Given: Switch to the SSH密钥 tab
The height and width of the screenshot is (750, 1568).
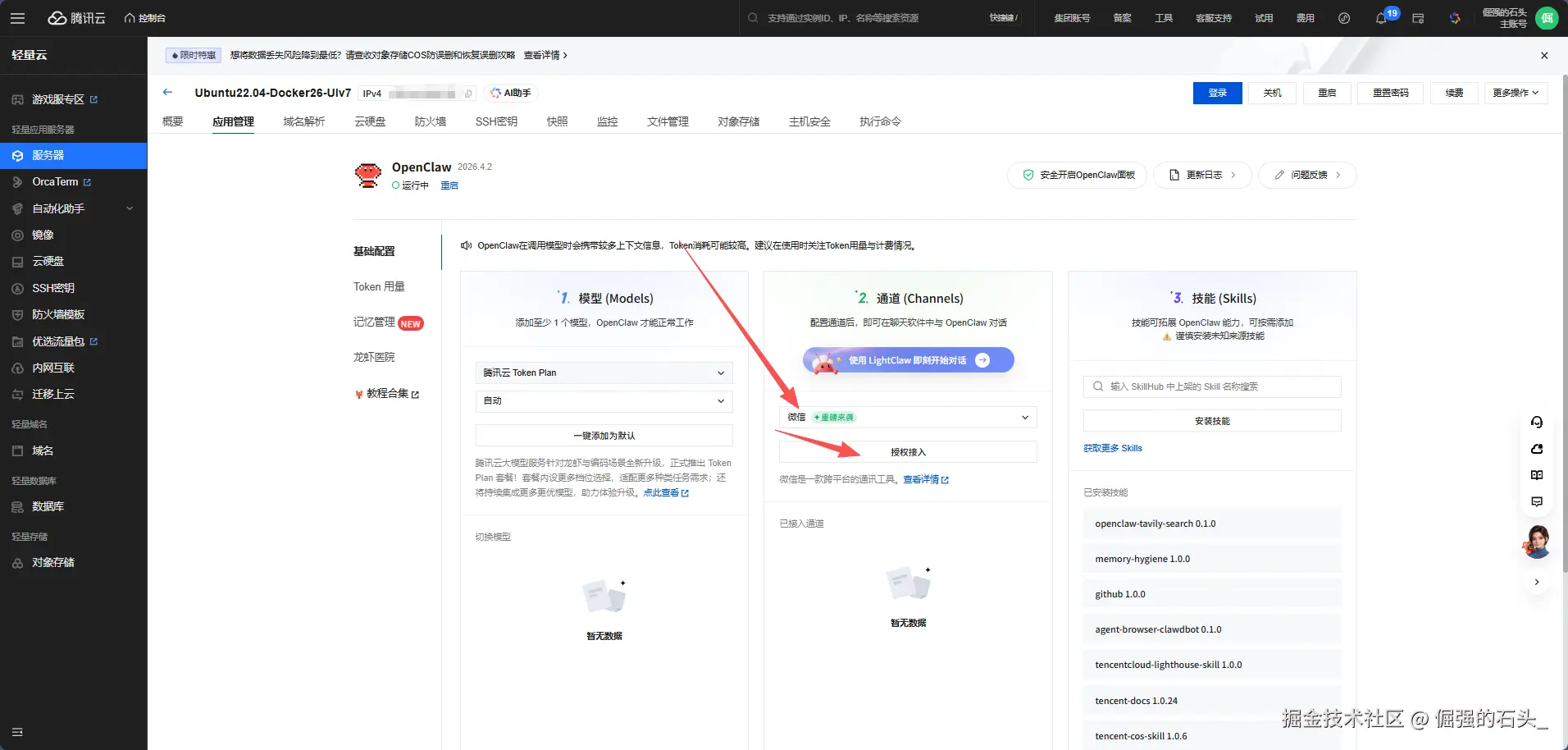Looking at the screenshot, I should pyautogui.click(x=496, y=121).
